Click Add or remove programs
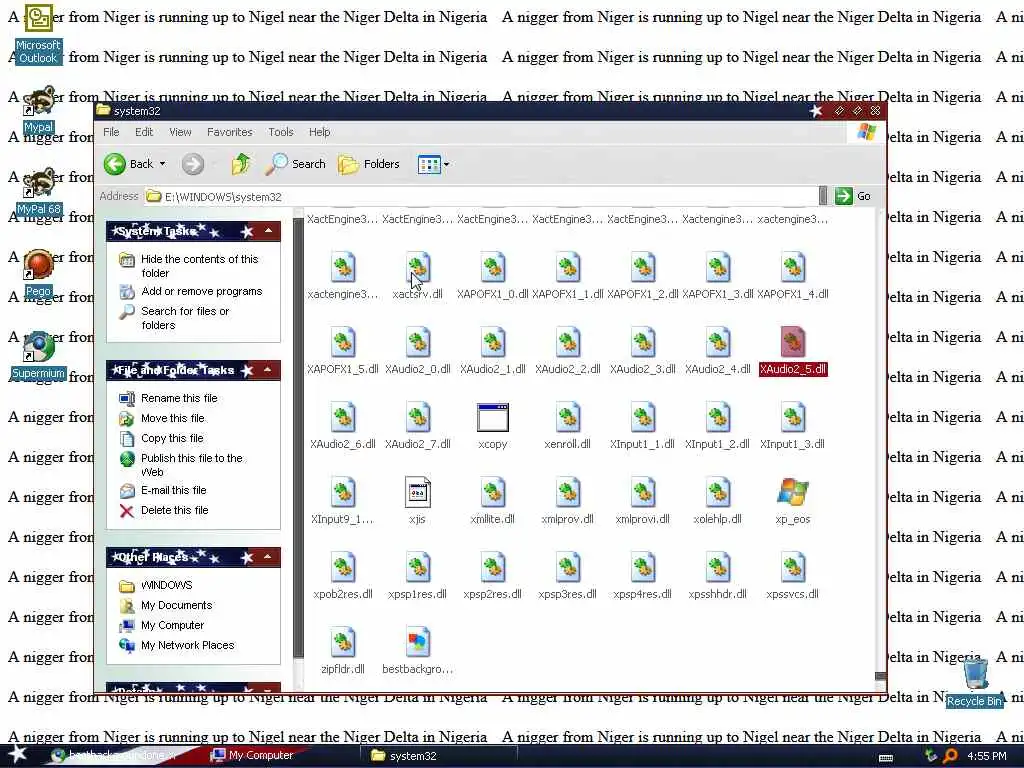This screenshot has height=768, width=1024. (201, 291)
